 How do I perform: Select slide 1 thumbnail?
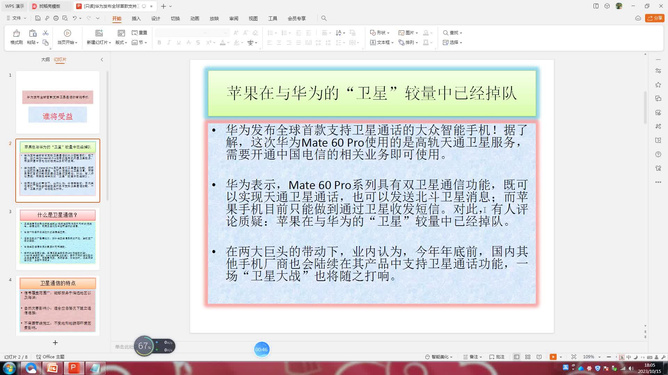pos(58,102)
